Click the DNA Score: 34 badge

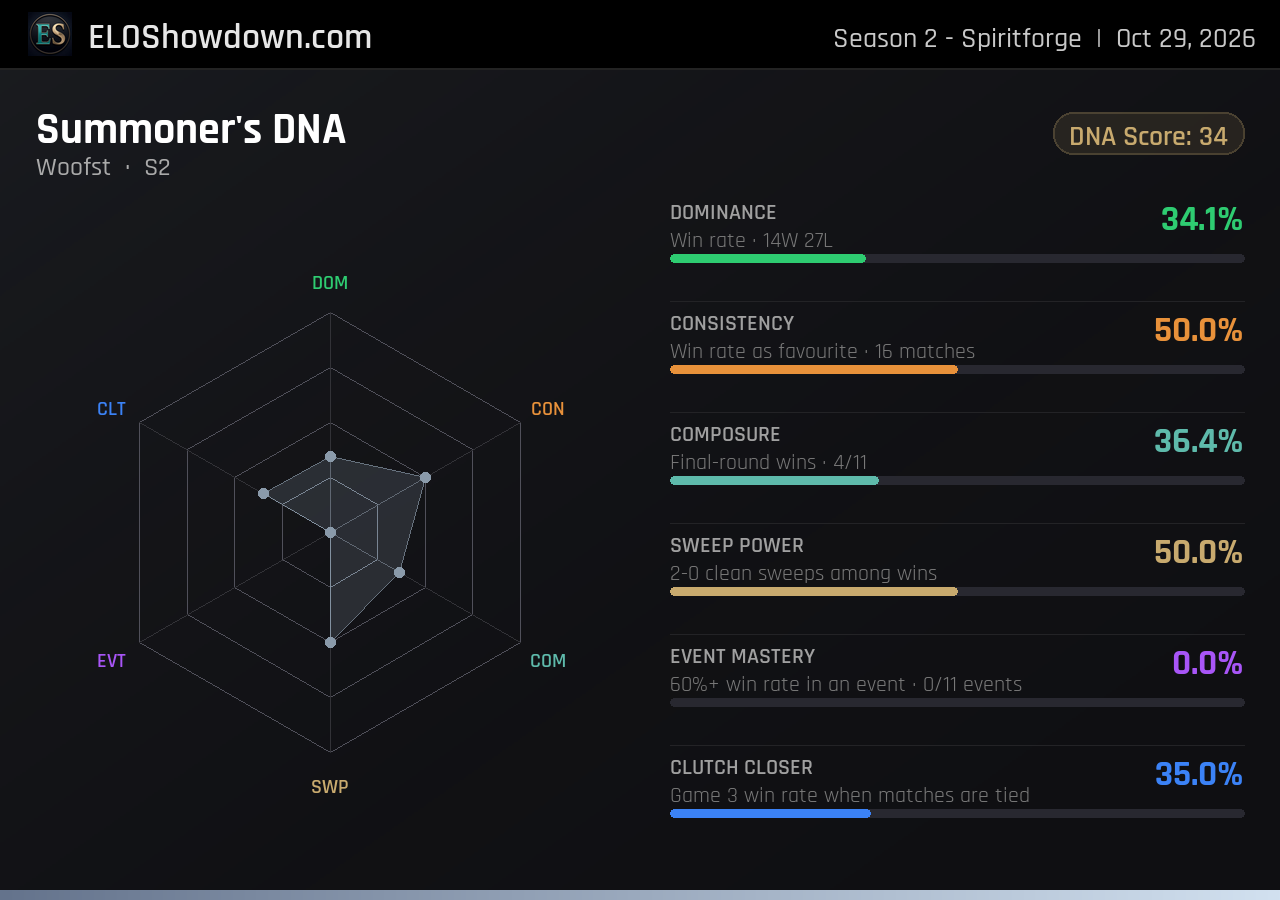(x=1148, y=134)
